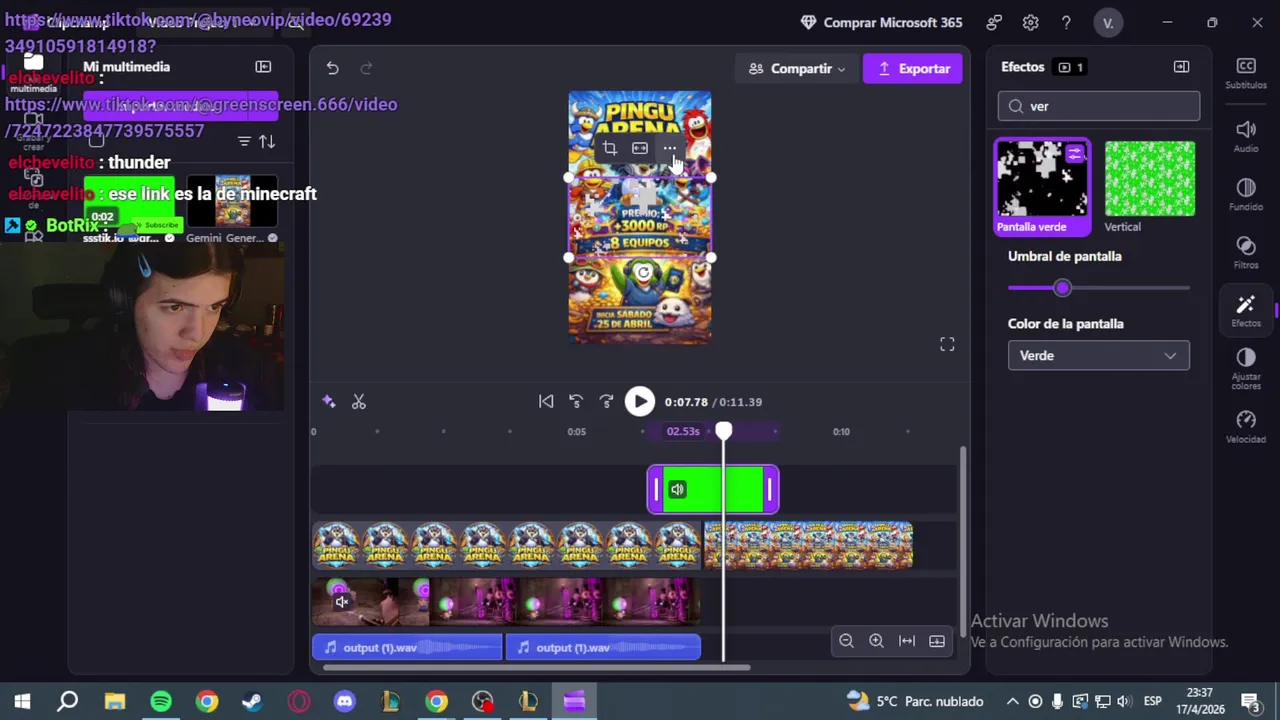Open Steam from the taskbar

(x=252, y=701)
